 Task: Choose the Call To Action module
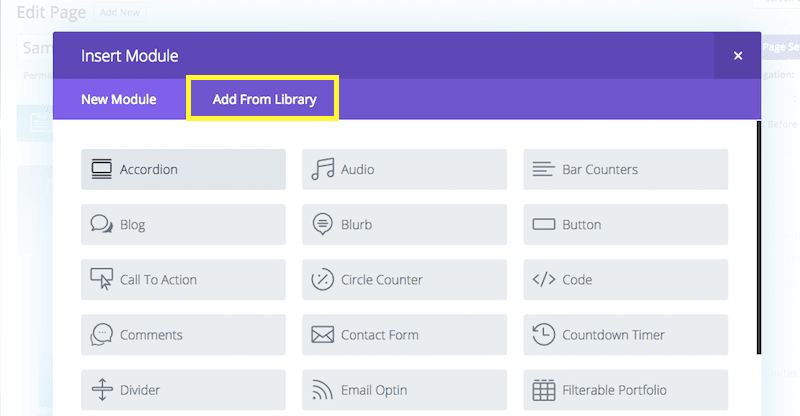pyautogui.click(x=183, y=280)
